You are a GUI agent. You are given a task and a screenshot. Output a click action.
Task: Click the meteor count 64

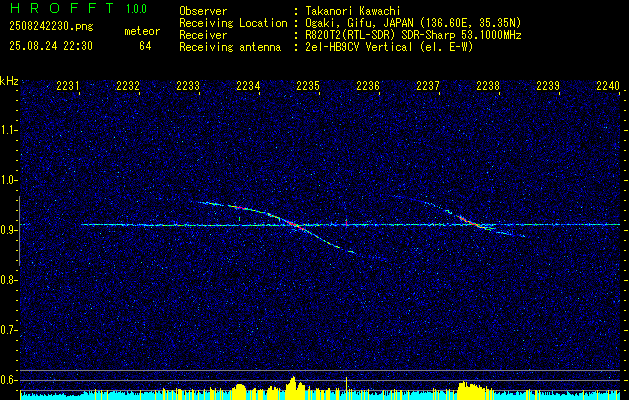(x=145, y=46)
